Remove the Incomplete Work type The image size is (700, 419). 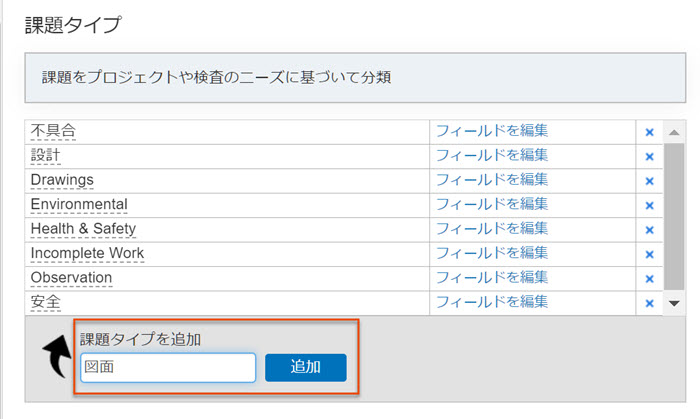click(x=649, y=254)
